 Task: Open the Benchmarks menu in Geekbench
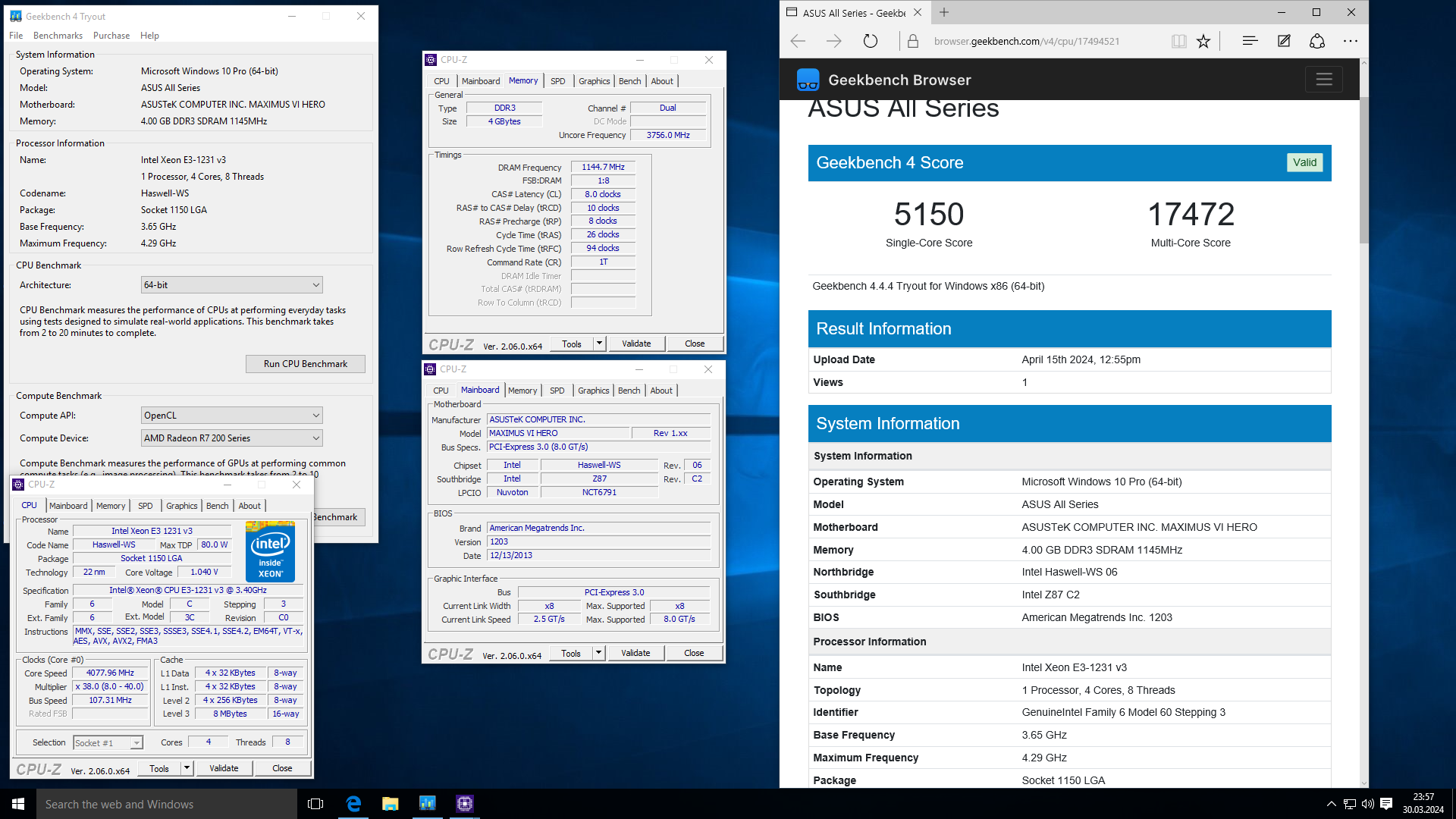coord(58,36)
